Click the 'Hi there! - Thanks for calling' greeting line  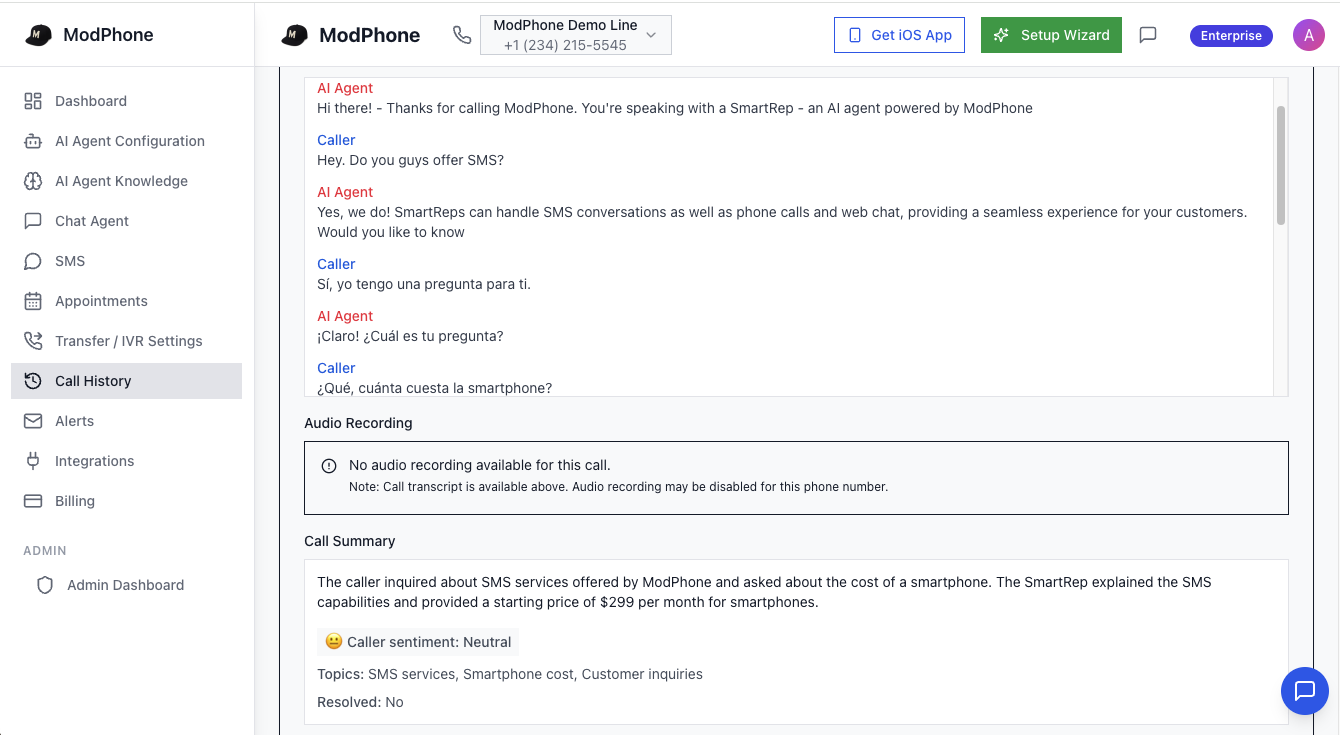click(x=675, y=108)
